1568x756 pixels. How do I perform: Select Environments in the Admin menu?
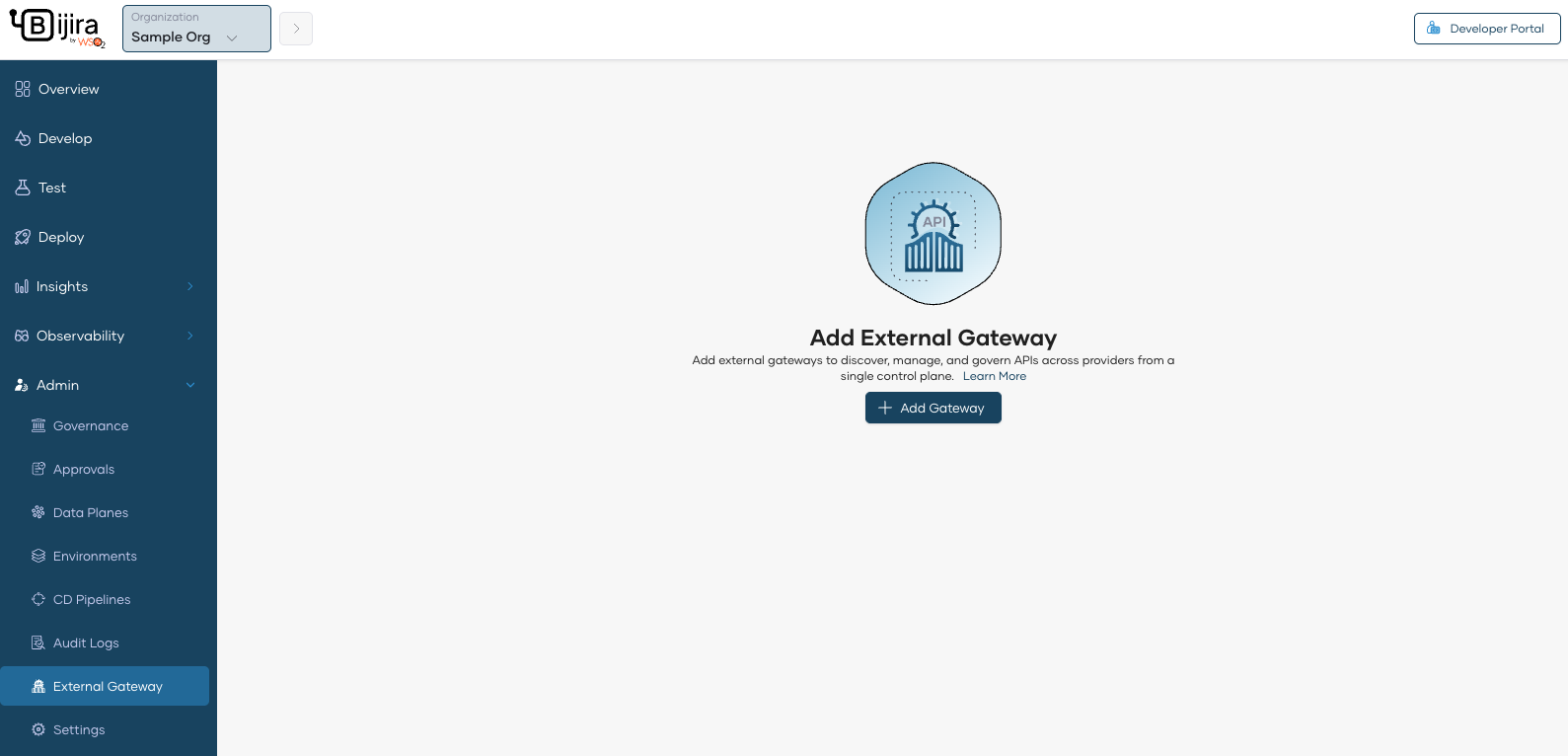95,556
